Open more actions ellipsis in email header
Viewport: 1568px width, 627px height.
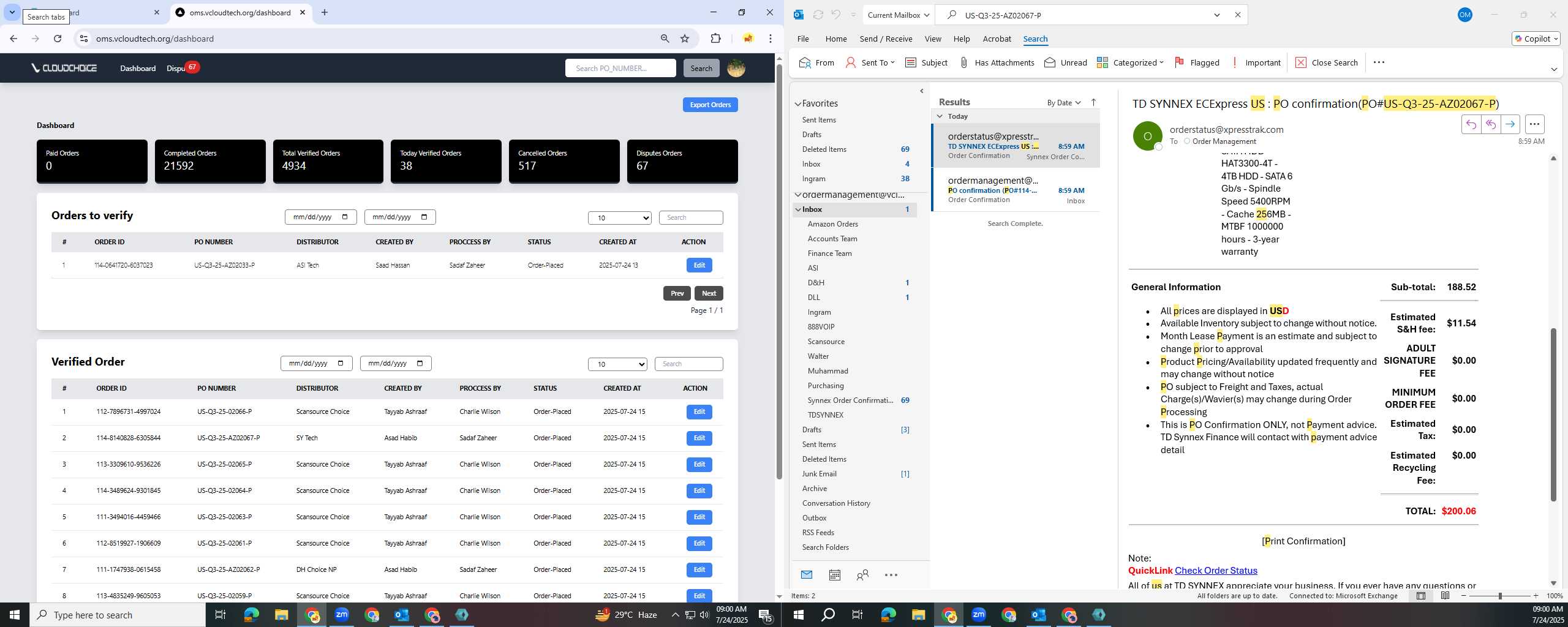(x=1534, y=124)
